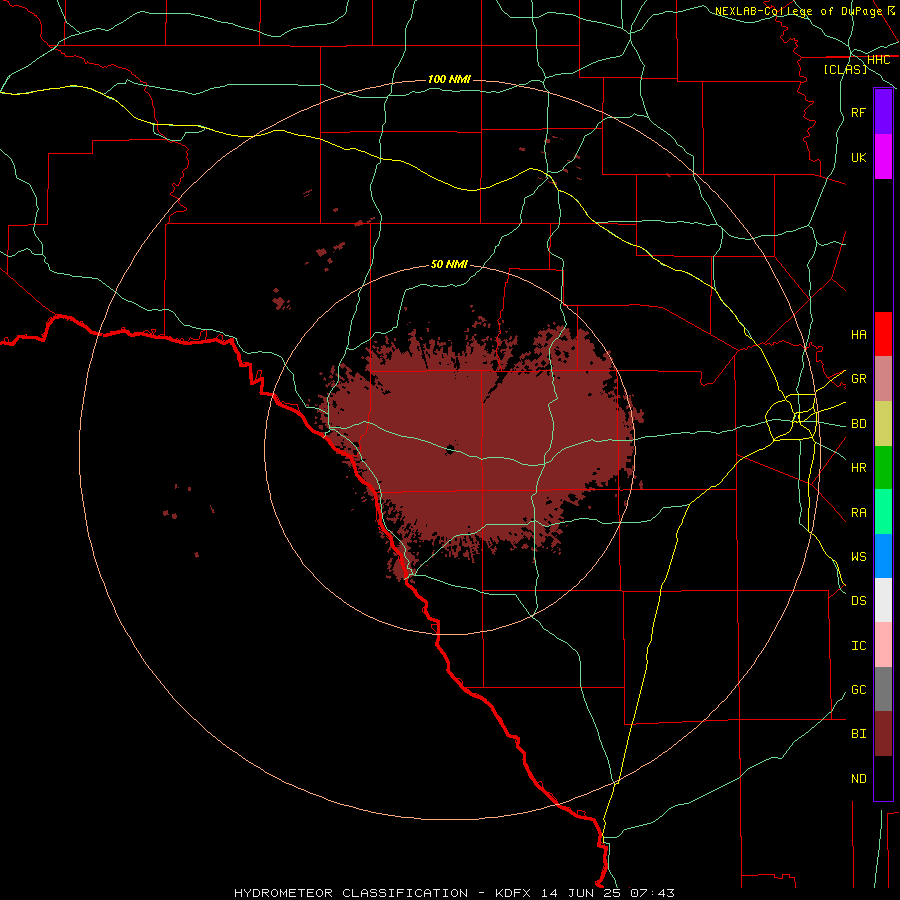Image resolution: width=900 pixels, height=900 pixels.
Task: Click the HA red legend swatch
Action: click(x=883, y=334)
